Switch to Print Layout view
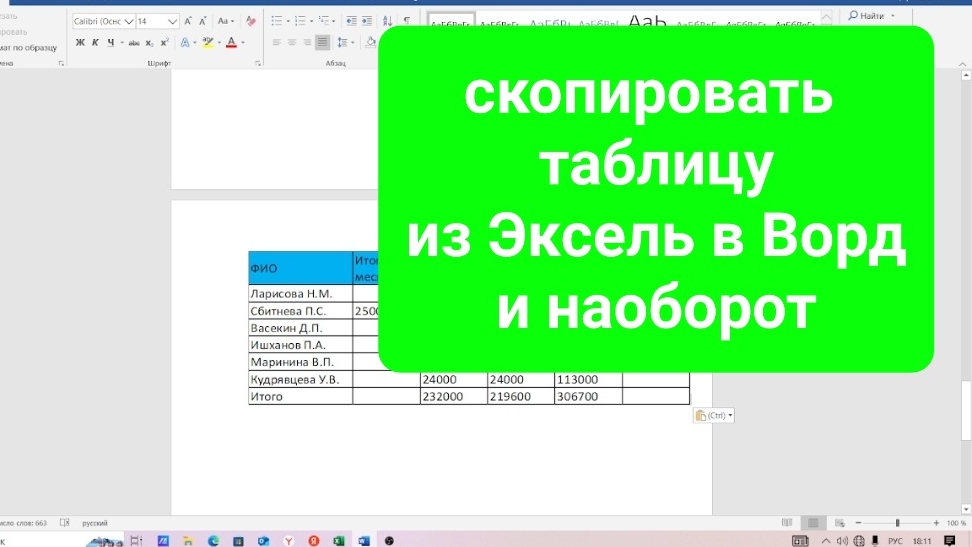Screen dimensions: 972x547 (x=813, y=523)
